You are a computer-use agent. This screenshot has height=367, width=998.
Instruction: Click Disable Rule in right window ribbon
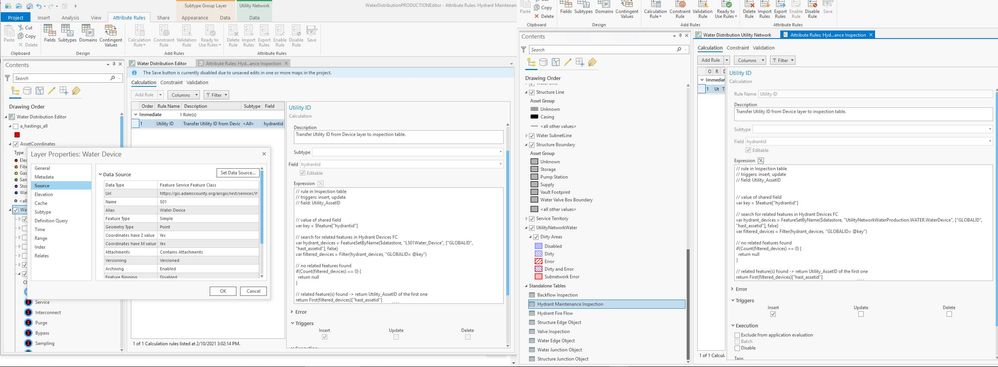(812, 9)
